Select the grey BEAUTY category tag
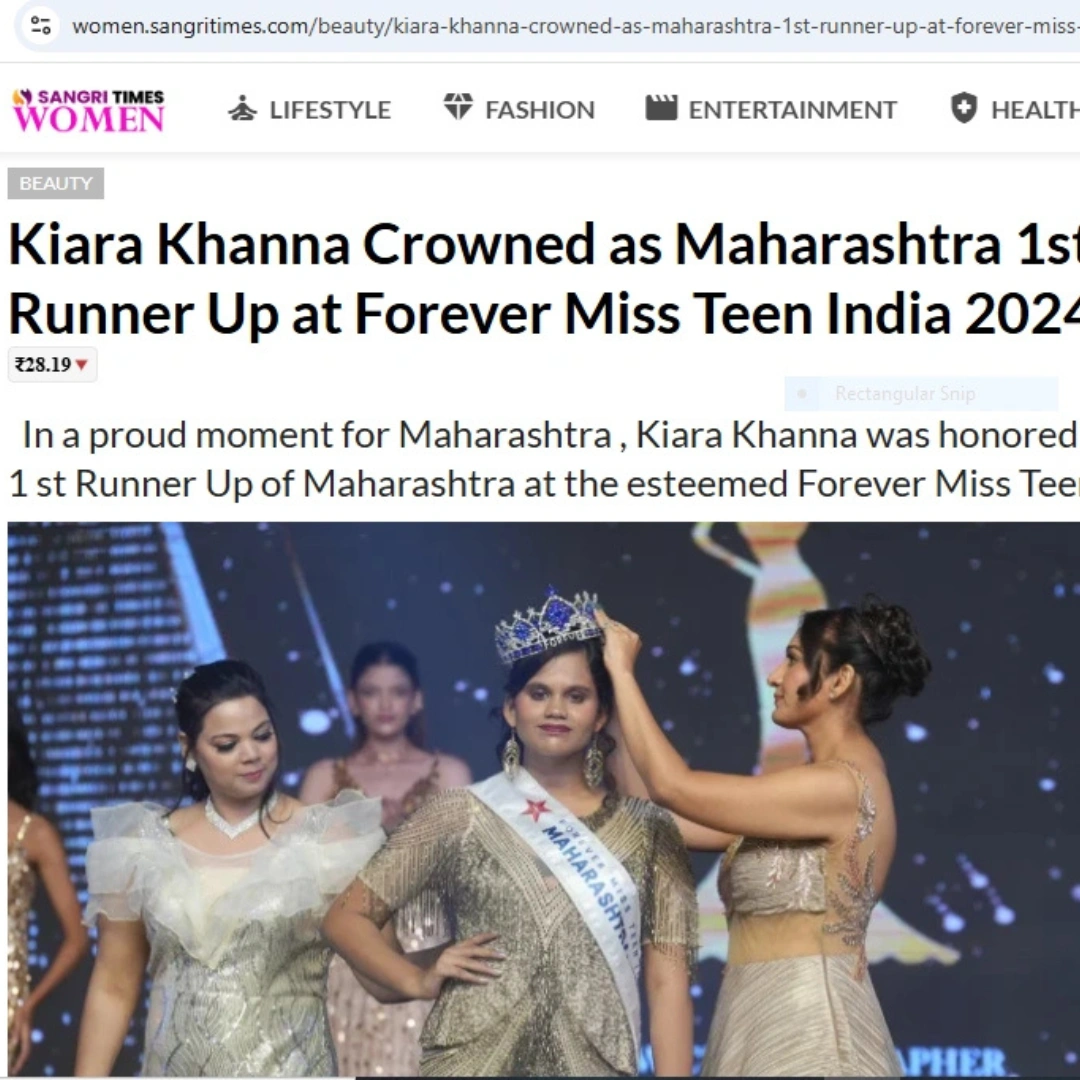1080x1080 pixels. tap(56, 183)
